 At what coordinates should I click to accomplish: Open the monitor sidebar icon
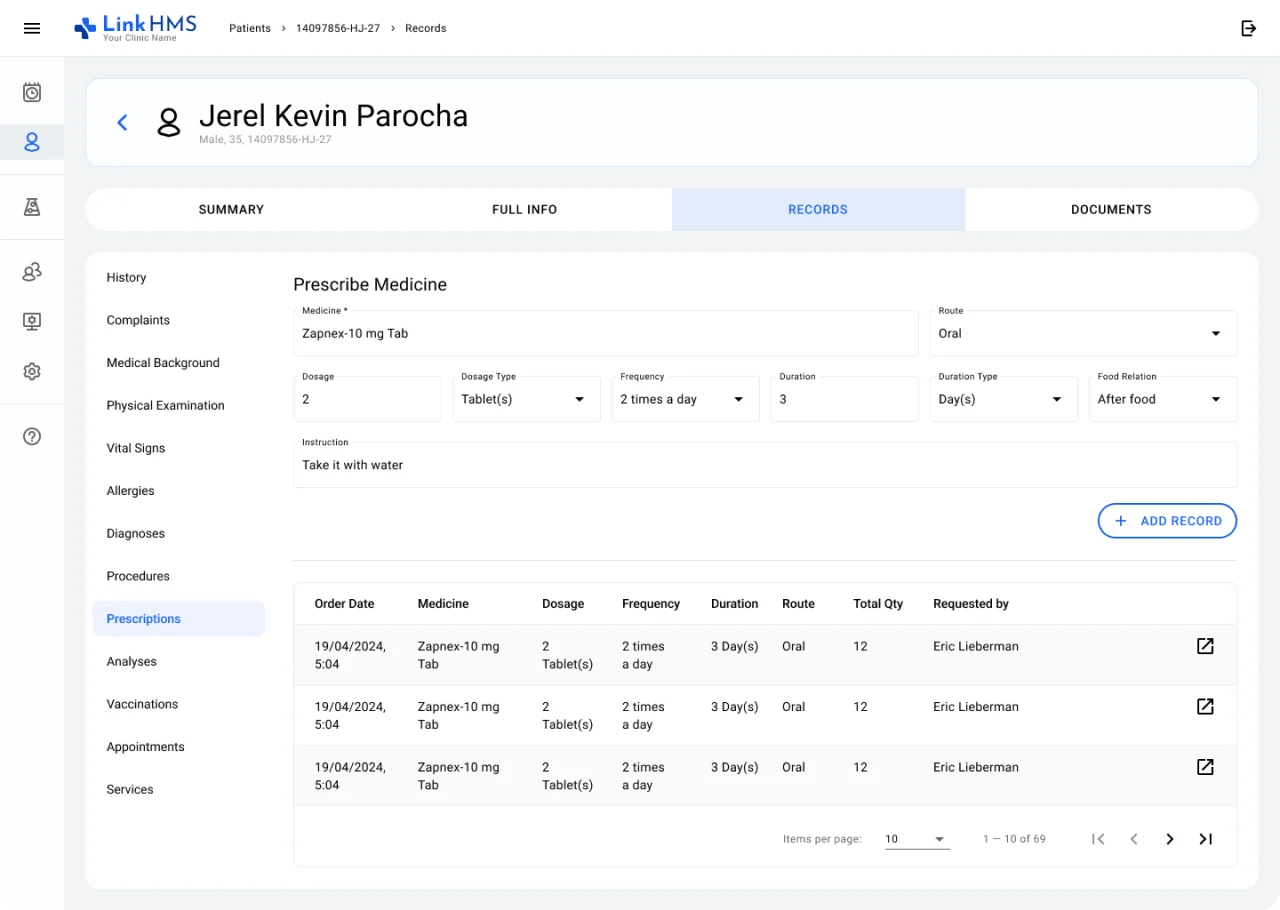tap(32, 321)
